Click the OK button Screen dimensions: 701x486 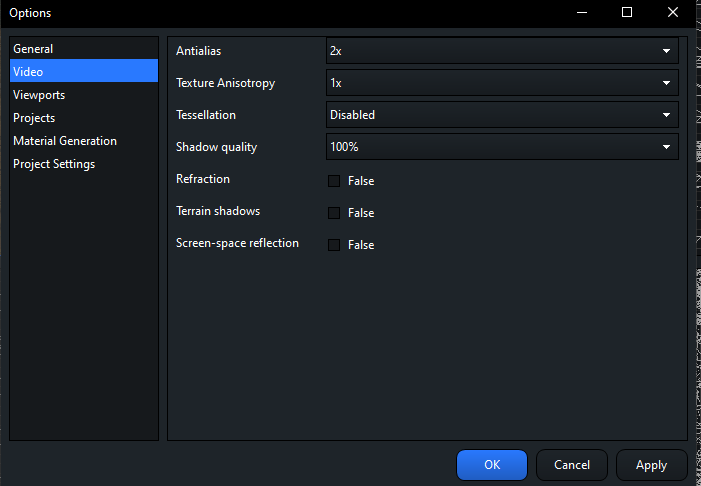click(x=491, y=465)
